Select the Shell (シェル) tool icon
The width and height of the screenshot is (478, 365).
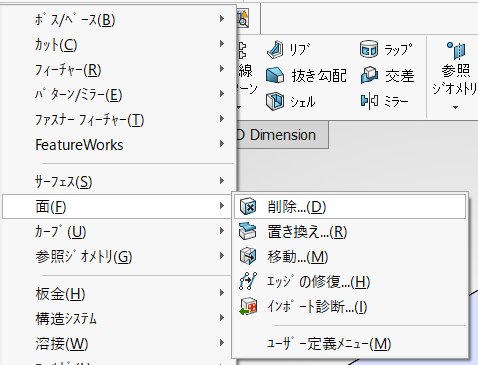(275, 101)
